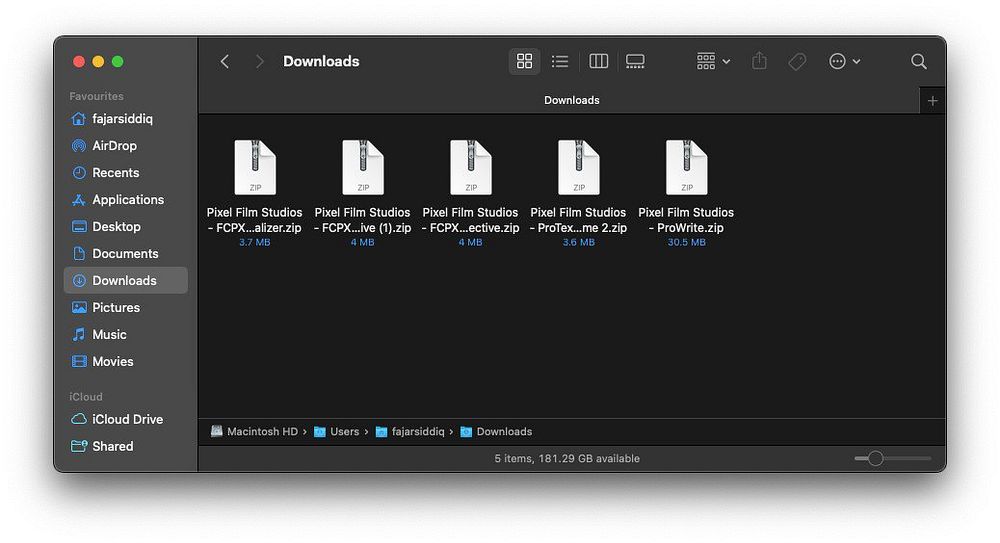The image size is (1000, 543).
Task: Open Movies in sidebar
Action: coord(126,361)
